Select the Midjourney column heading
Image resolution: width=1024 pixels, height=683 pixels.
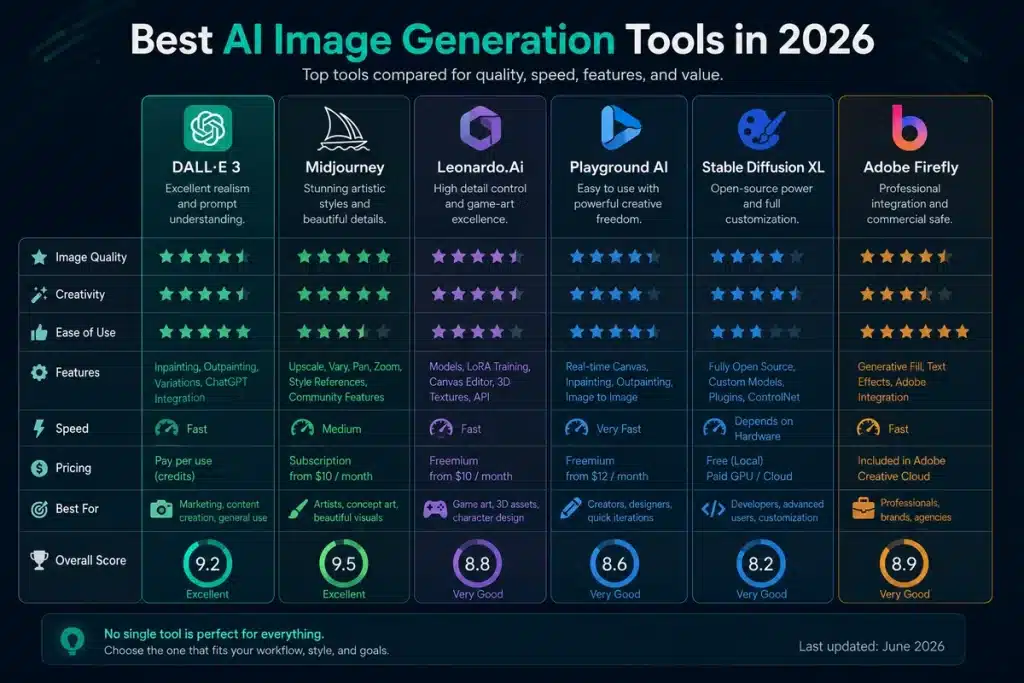344,167
